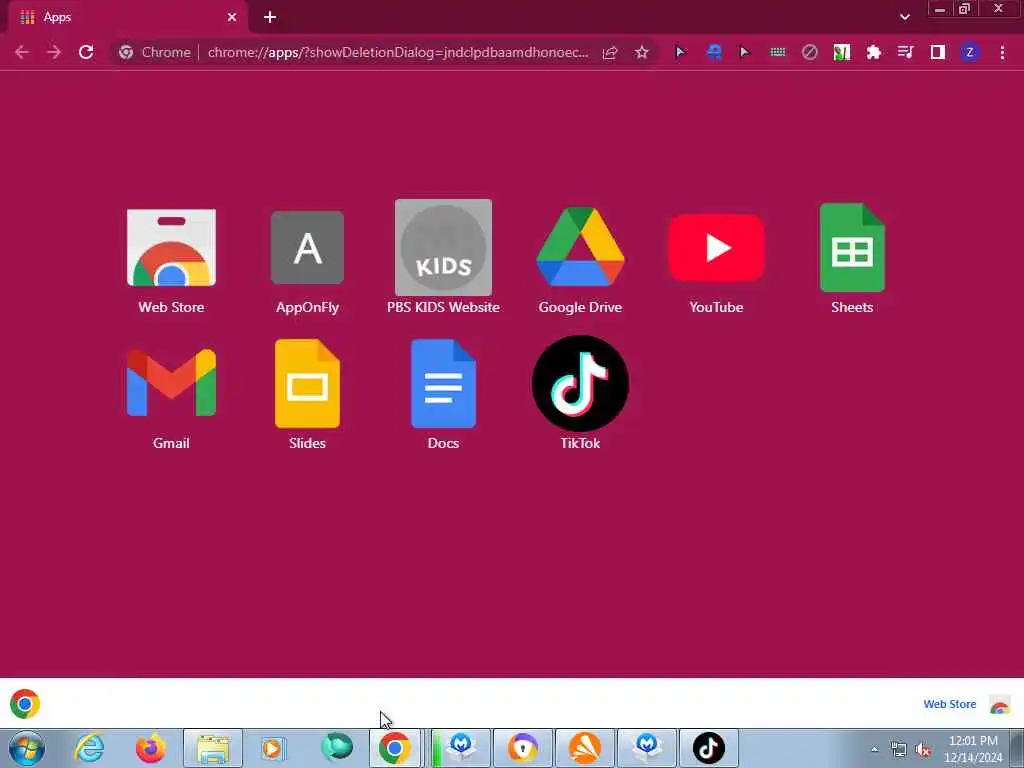Launch Internet Explorer from the taskbar

click(89, 748)
